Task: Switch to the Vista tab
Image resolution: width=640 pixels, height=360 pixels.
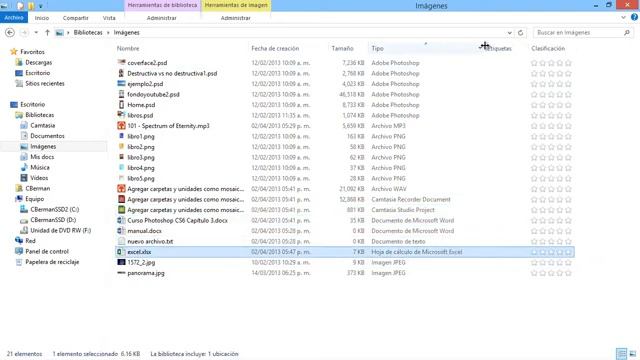Action: point(109,18)
